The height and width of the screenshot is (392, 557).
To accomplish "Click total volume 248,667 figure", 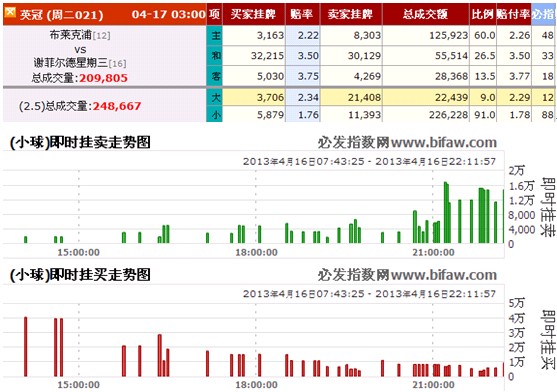I will [117, 106].
